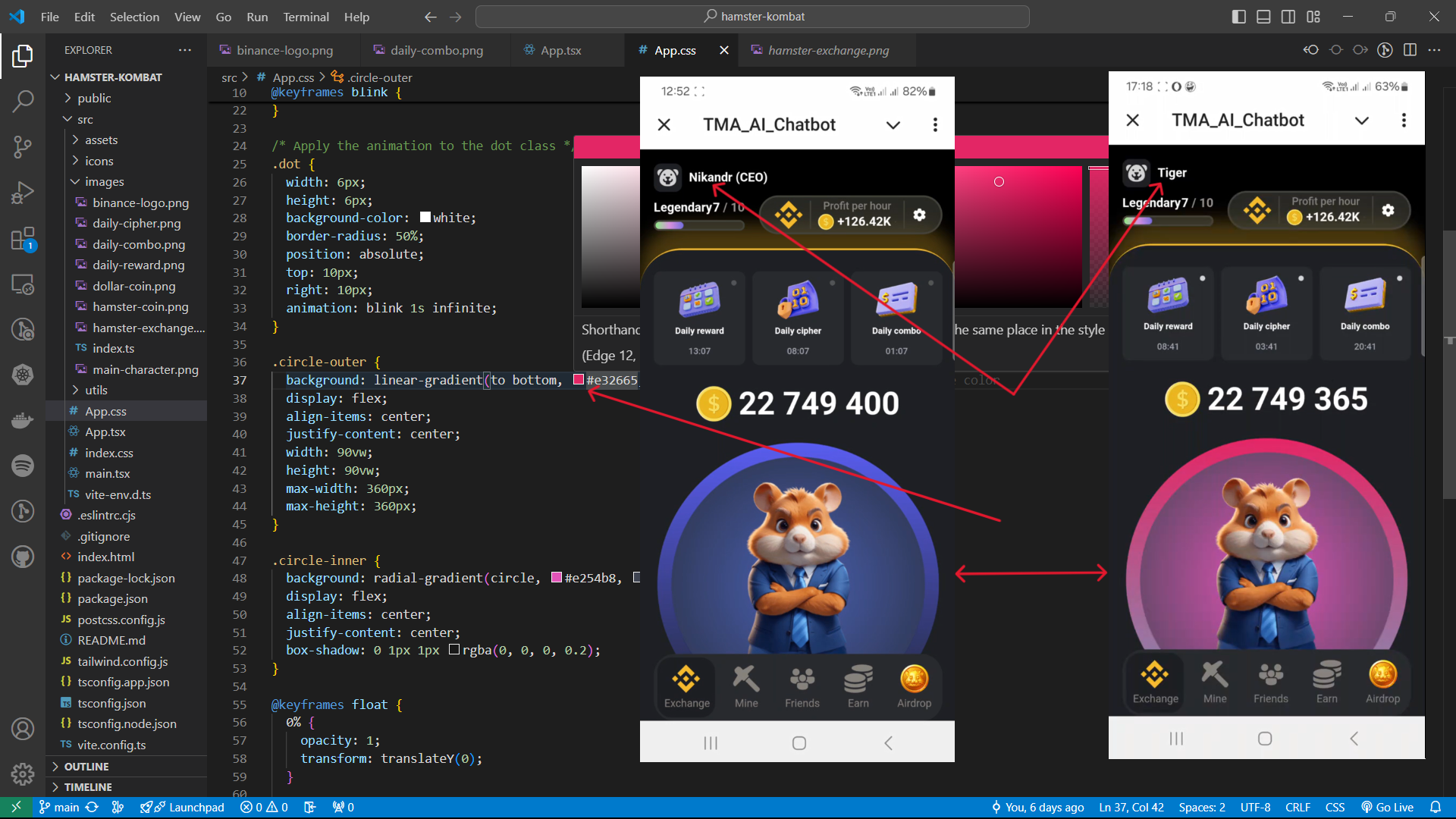Click the Accounts icon in activity bar
1456x819 pixels.
pyautogui.click(x=23, y=729)
